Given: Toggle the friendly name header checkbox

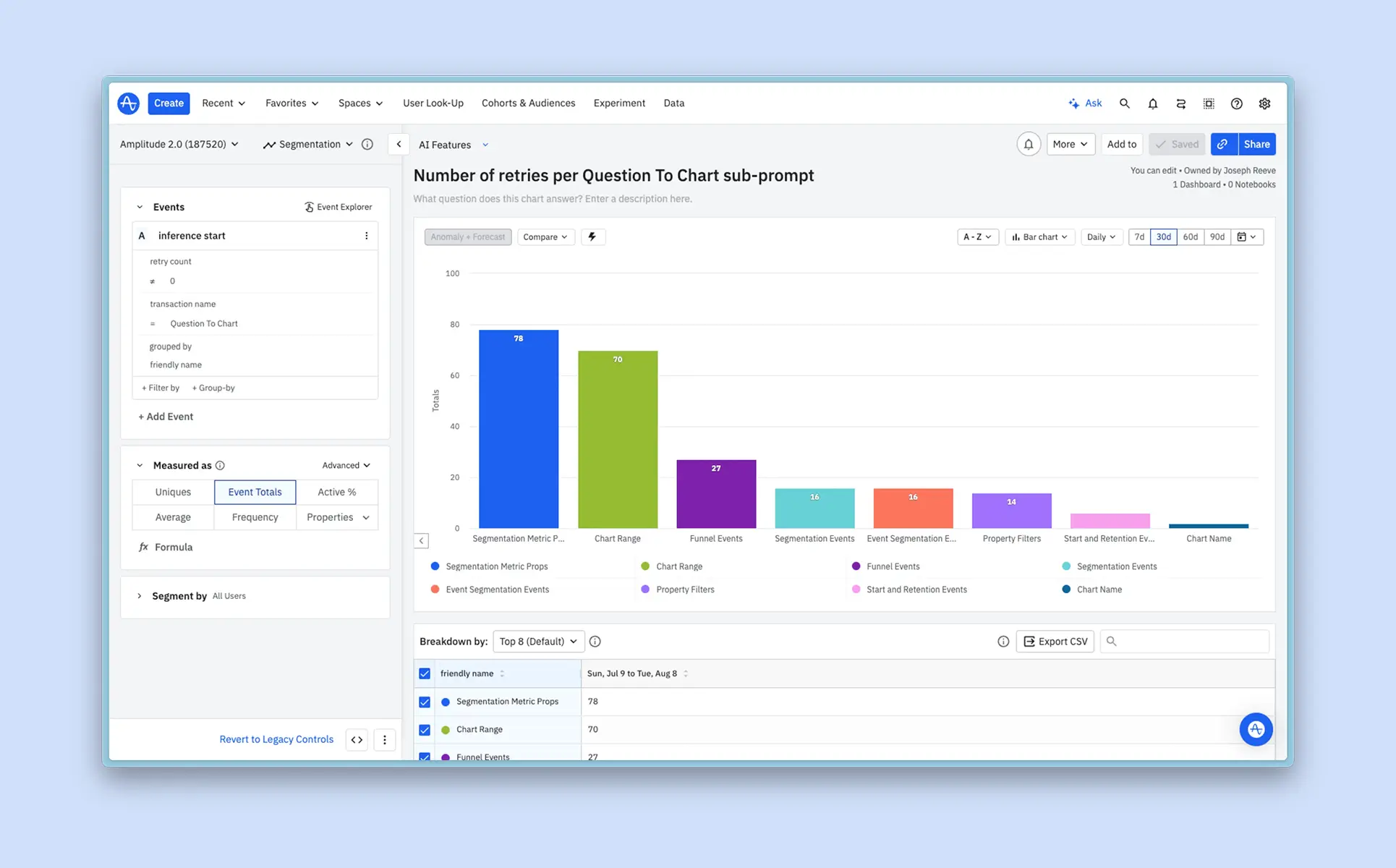Looking at the screenshot, I should click(x=425, y=673).
